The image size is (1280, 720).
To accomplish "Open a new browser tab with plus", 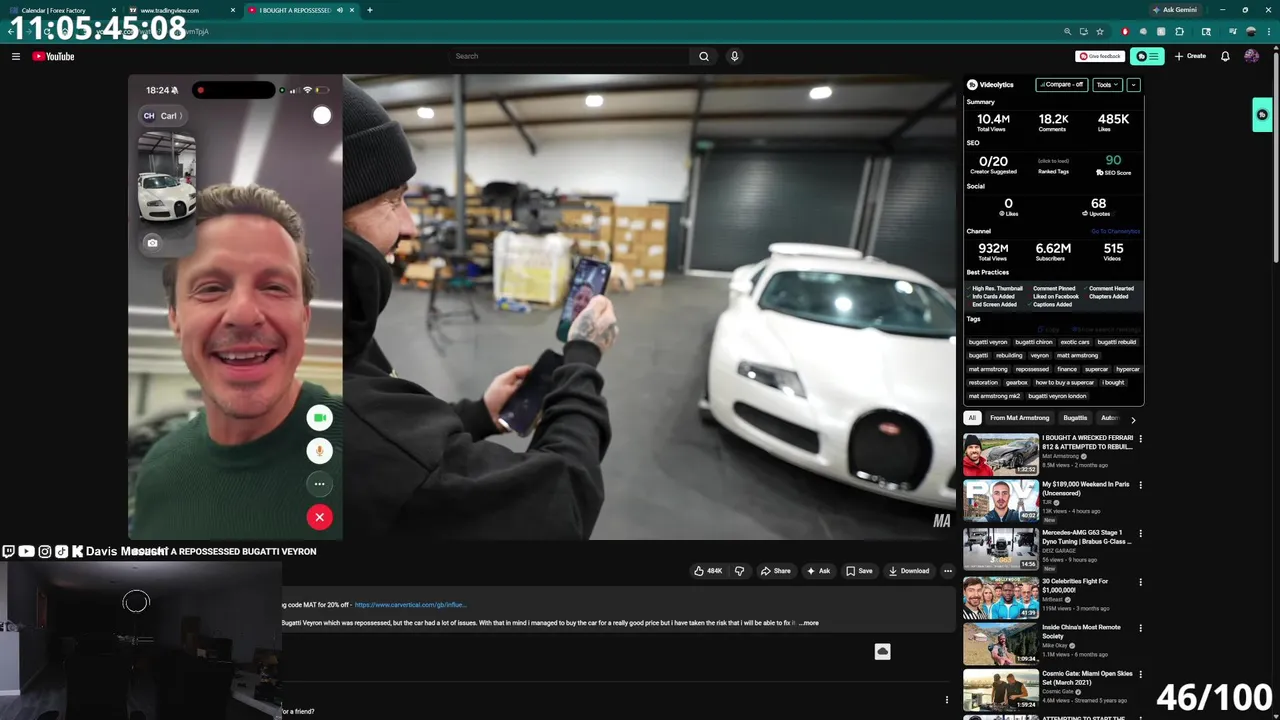I will pyautogui.click(x=370, y=10).
